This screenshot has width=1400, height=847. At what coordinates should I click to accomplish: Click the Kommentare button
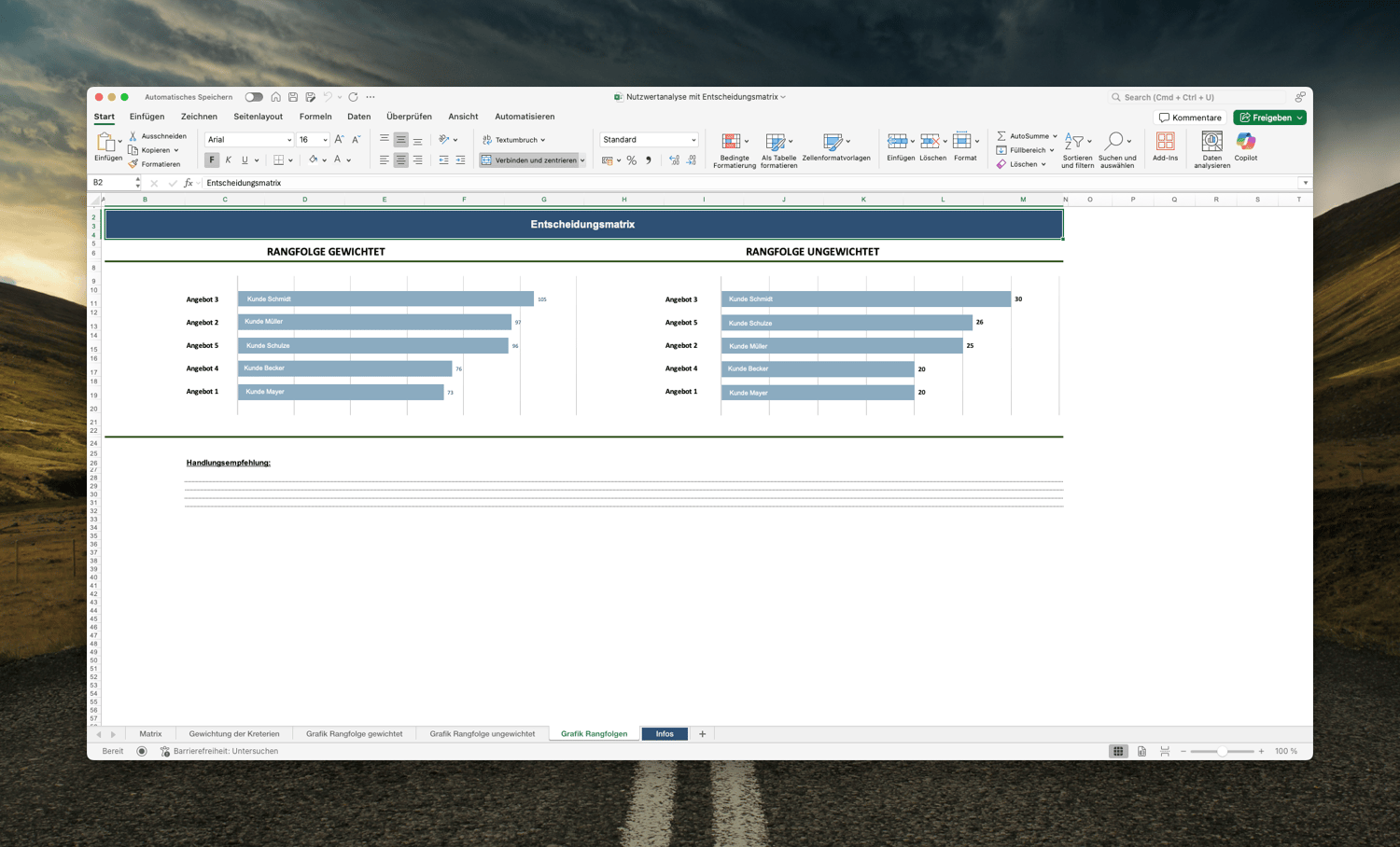[x=1190, y=118]
